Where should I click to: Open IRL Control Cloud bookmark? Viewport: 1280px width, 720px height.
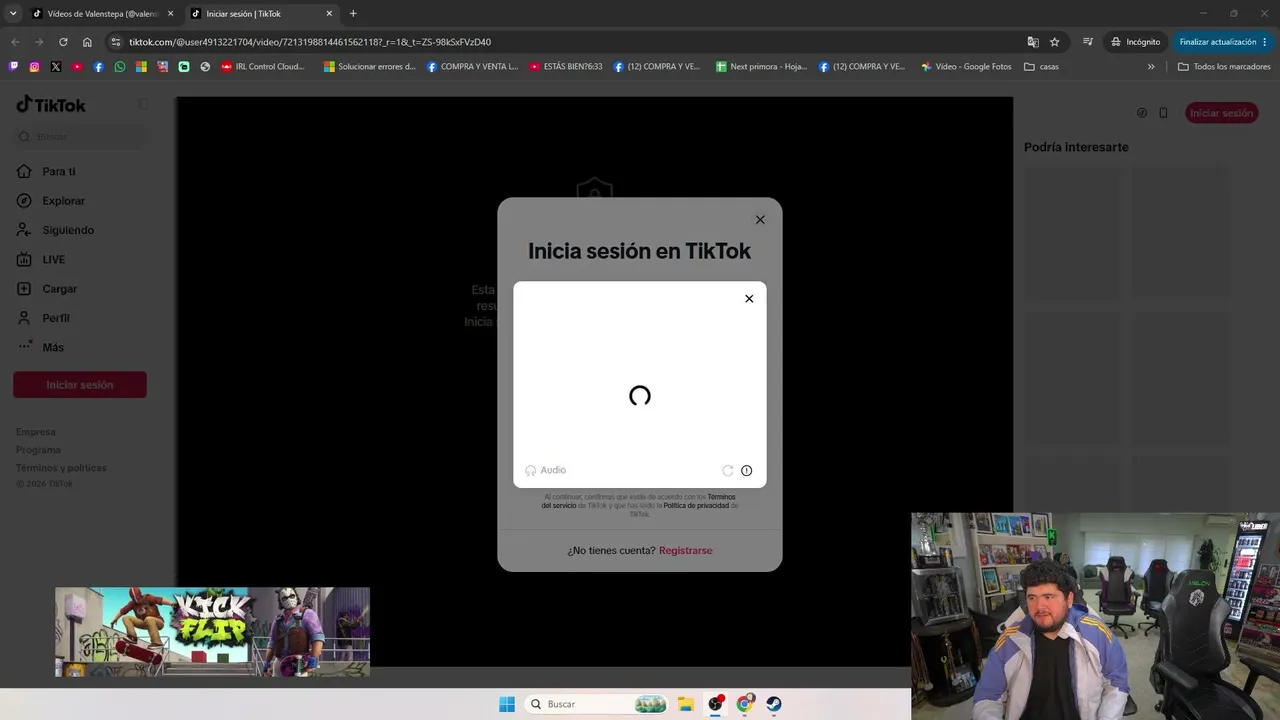coord(262,67)
